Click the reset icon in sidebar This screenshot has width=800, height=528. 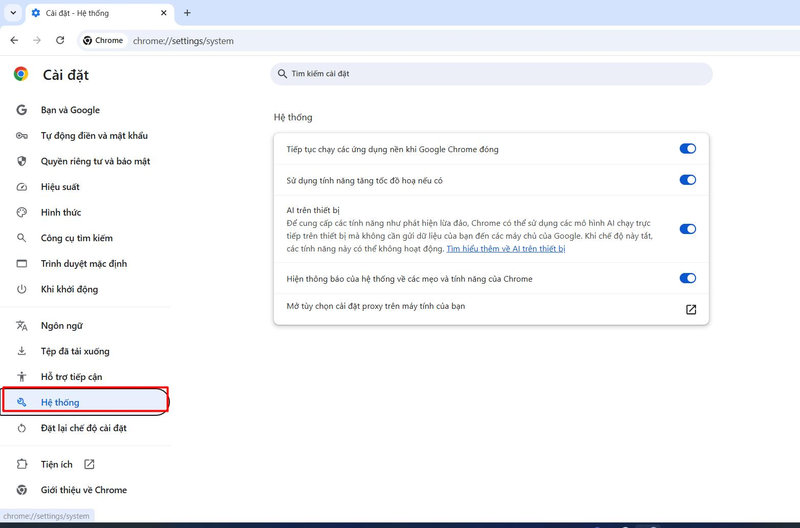tap(21, 428)
